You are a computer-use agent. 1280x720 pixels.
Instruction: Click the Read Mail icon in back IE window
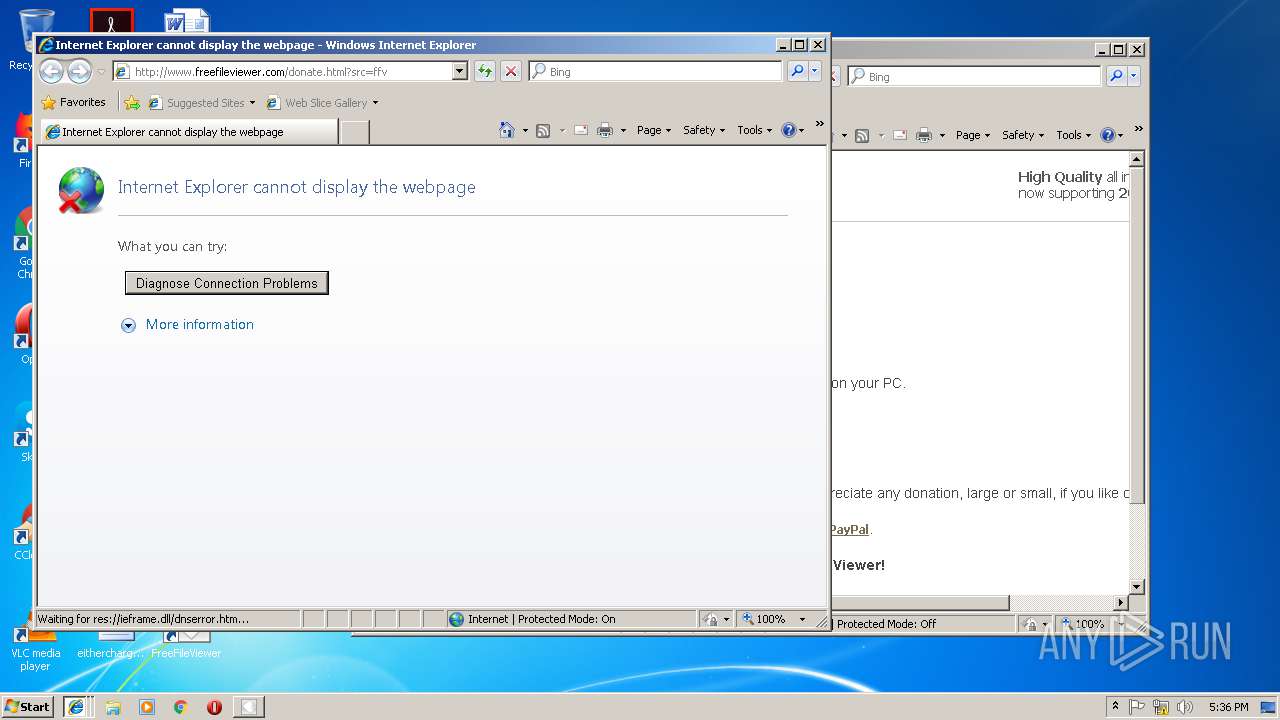click(900, 135)
